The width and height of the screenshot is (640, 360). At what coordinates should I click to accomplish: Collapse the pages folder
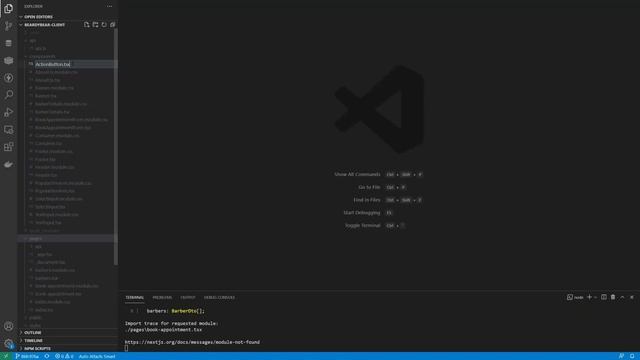(x=35, y=238)
